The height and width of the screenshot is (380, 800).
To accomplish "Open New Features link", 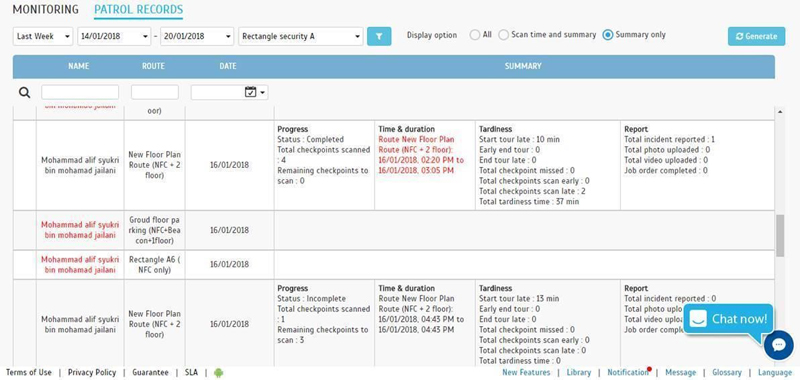I will 526,372.
